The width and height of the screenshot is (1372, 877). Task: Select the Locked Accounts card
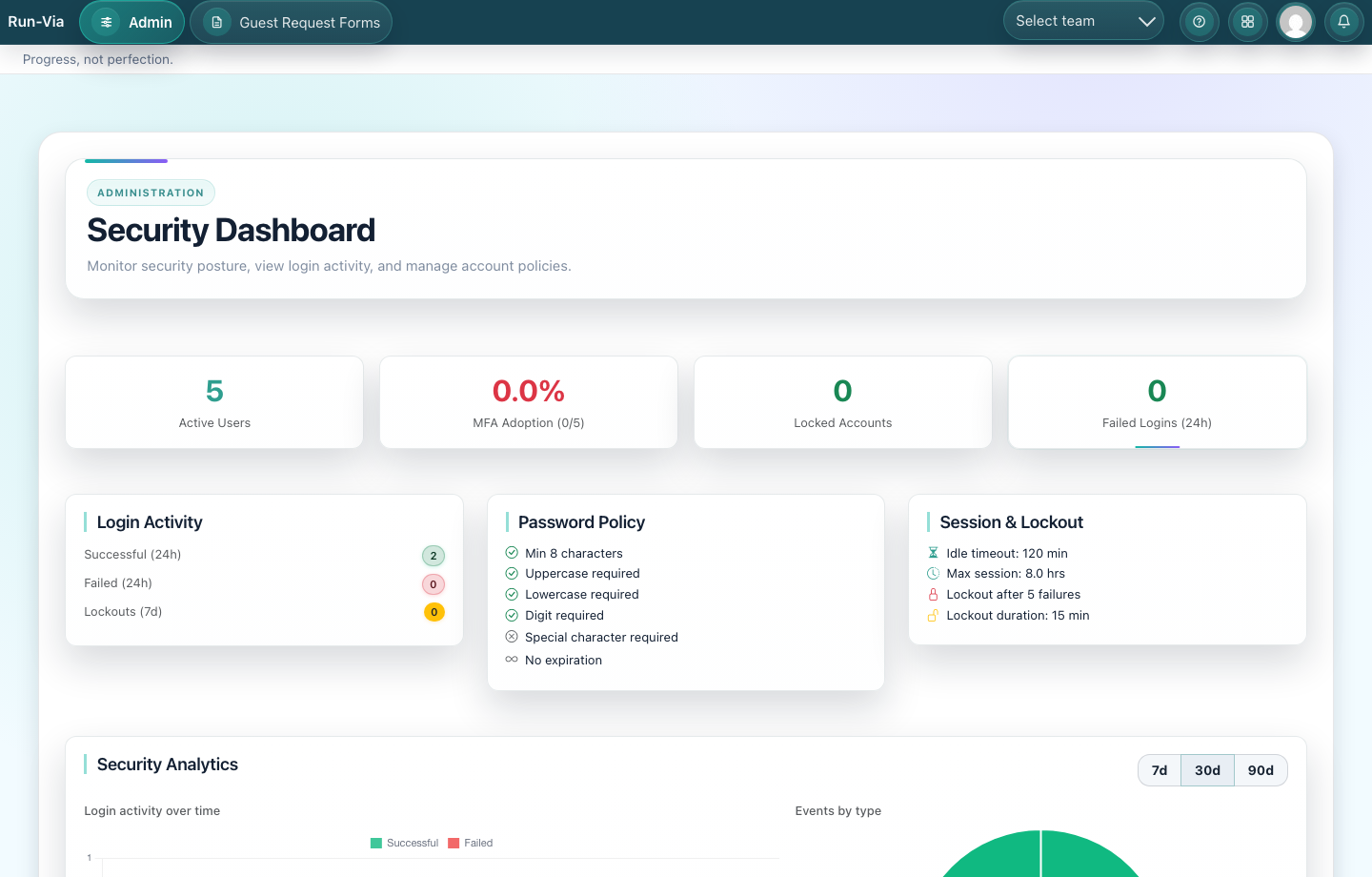tap(843, 402)
